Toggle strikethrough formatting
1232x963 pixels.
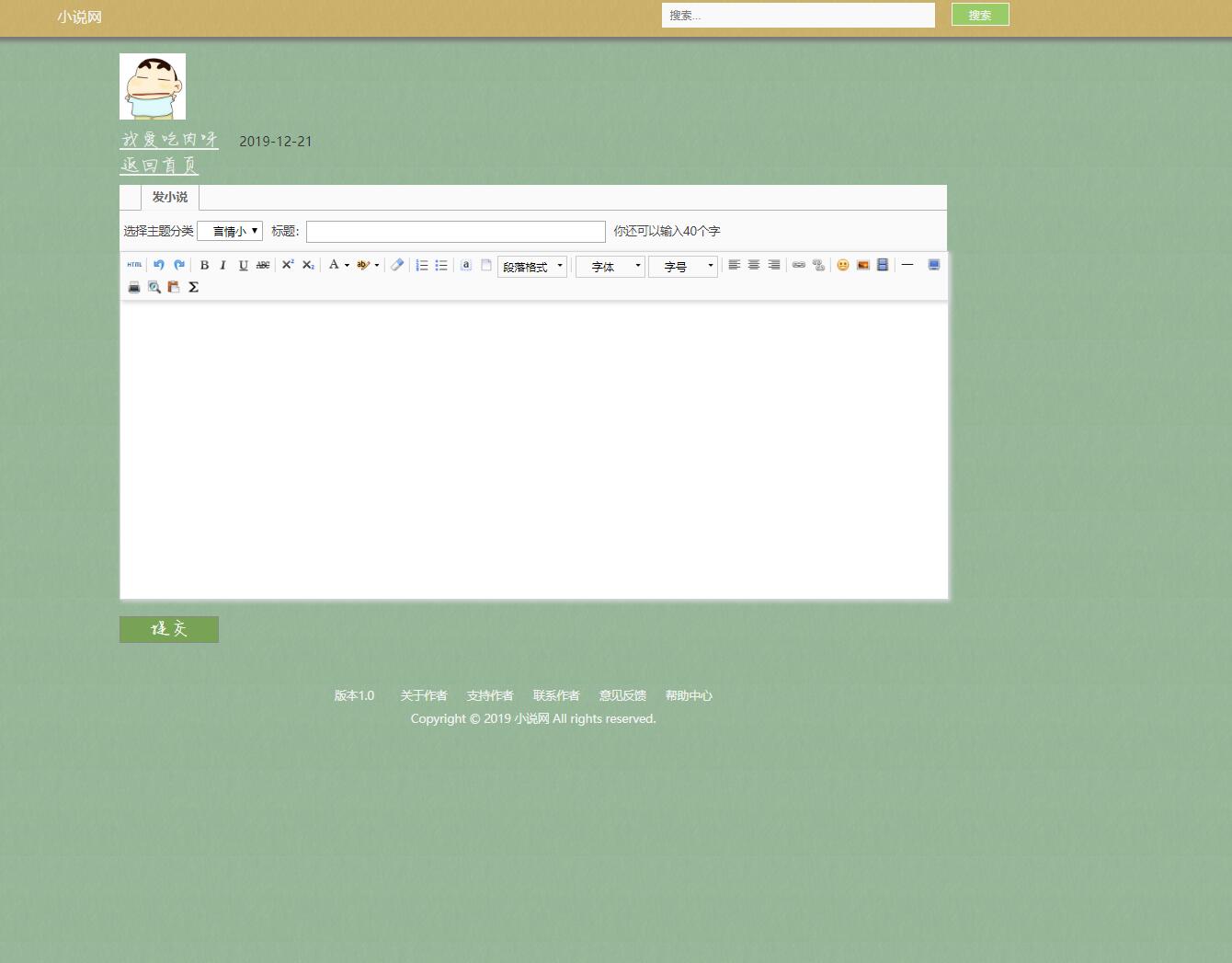point(263,265)
